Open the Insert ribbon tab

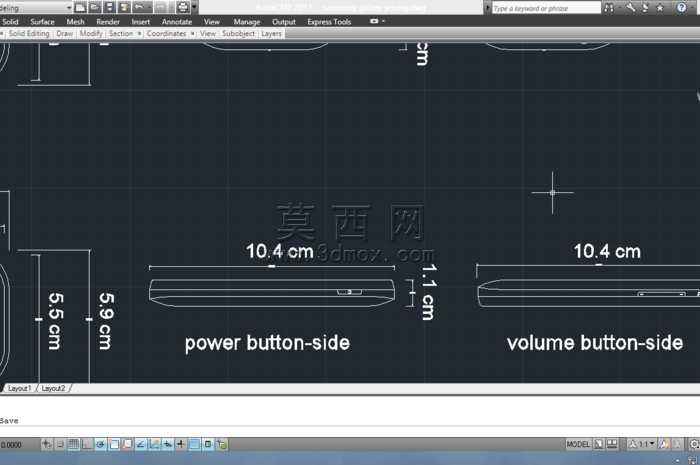tap(141, 21)
